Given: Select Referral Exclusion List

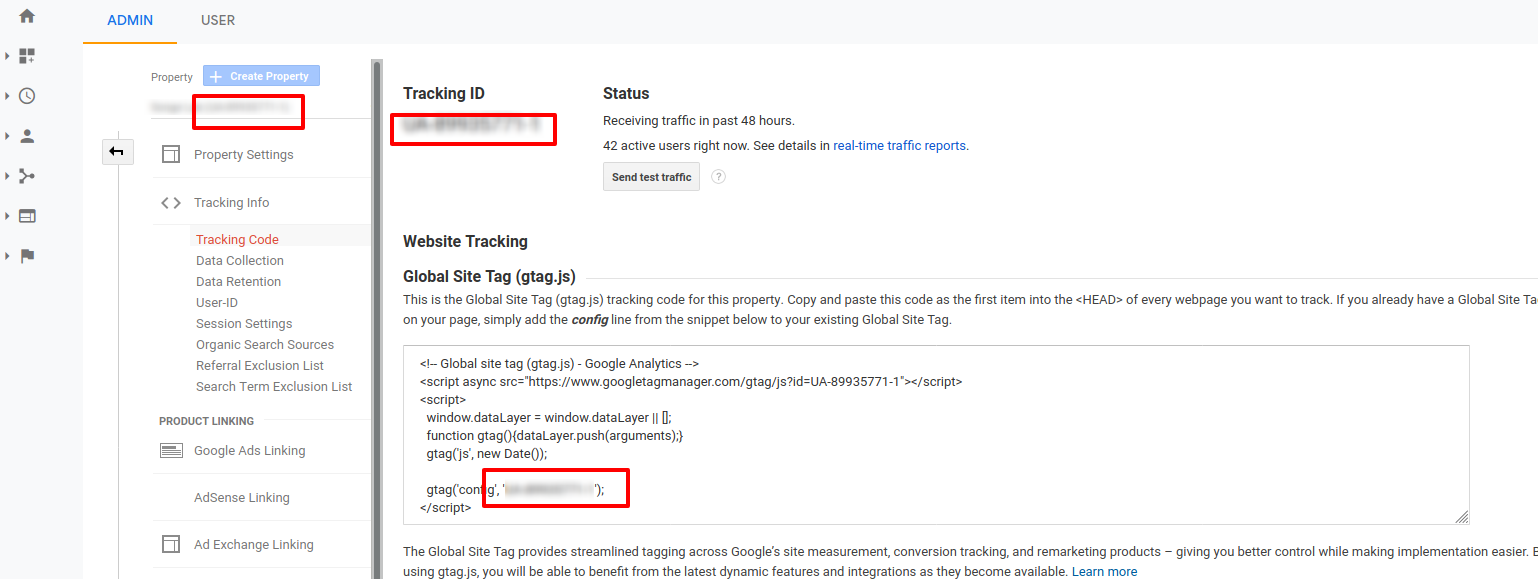Looking at the screenshot, I should pyautogui.click(x=260, y=366).
